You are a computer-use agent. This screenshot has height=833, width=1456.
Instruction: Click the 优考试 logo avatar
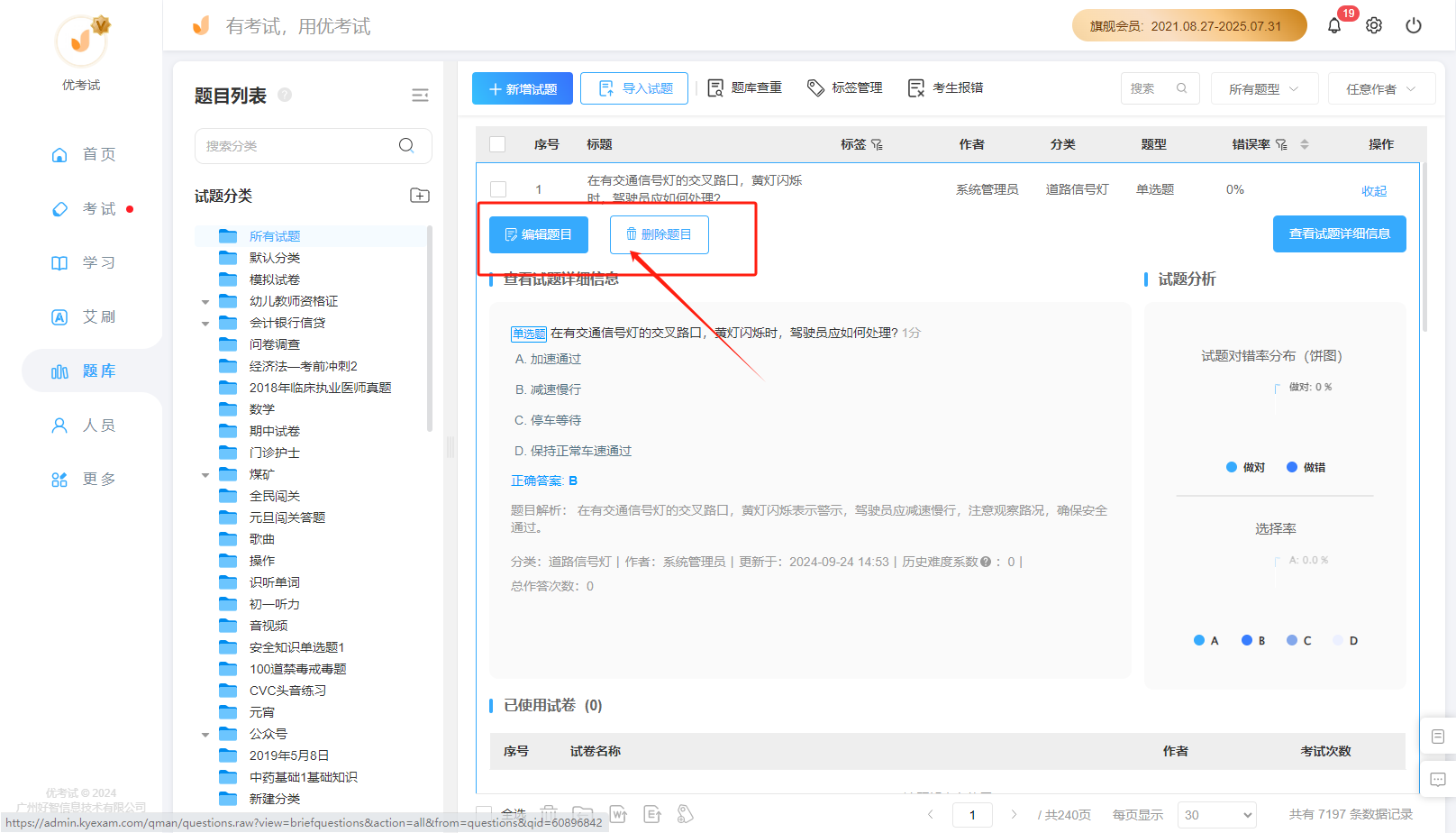[x=81, y=41]
